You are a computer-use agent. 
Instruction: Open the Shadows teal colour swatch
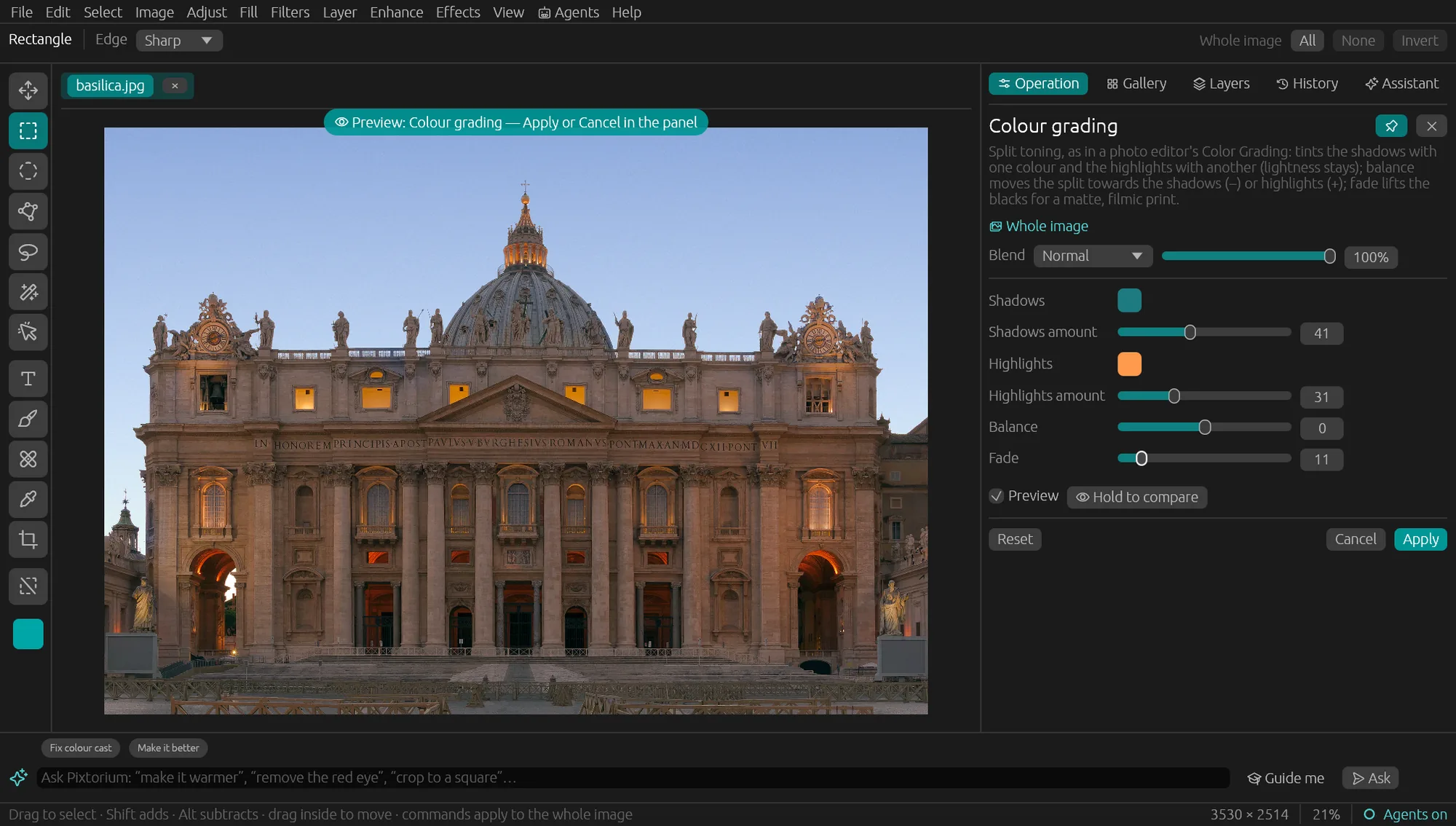click(1129, 300)
